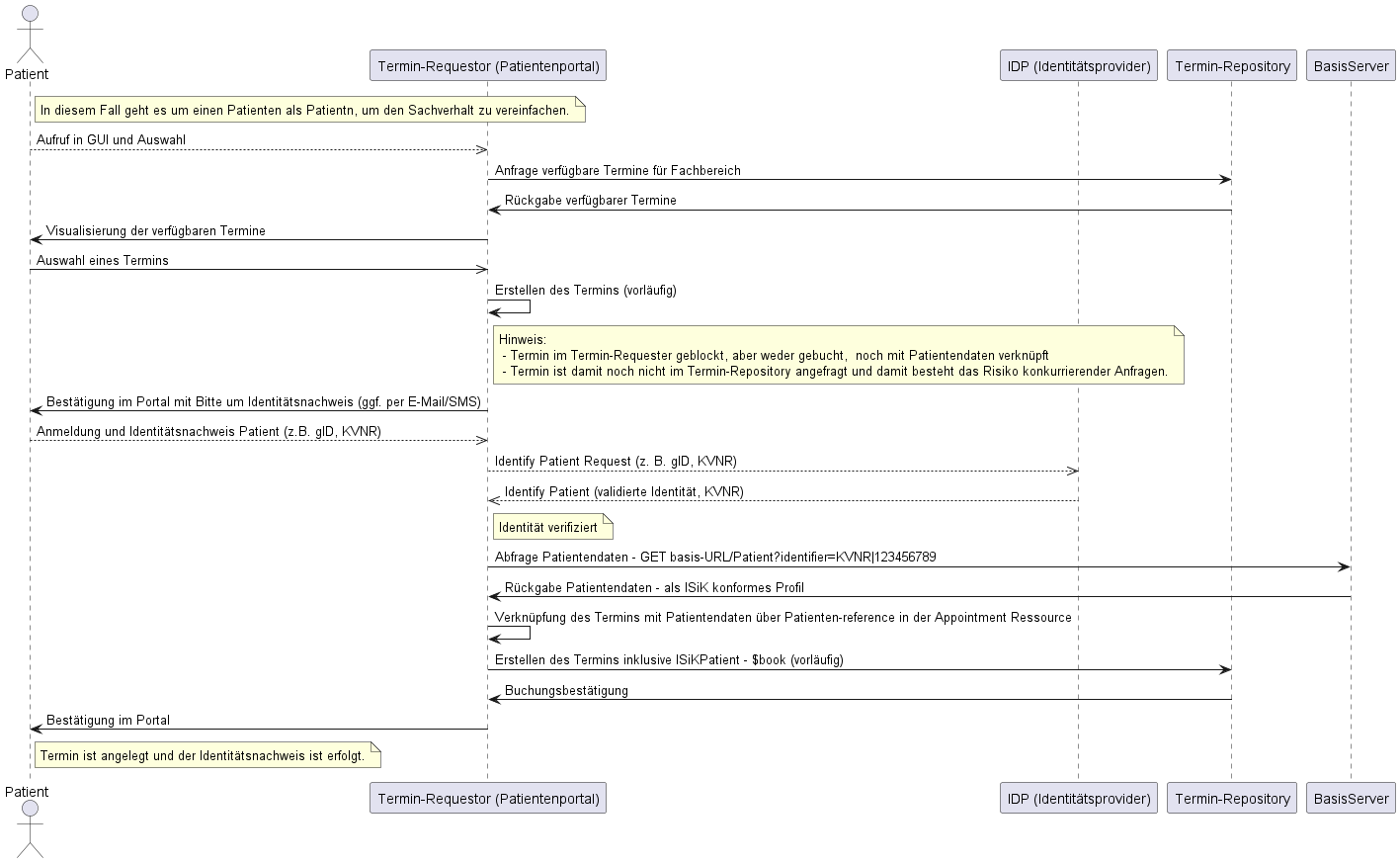
Task: Select the top IDP (Identitätsprovider) box
Action: [x=1078, y=66]
